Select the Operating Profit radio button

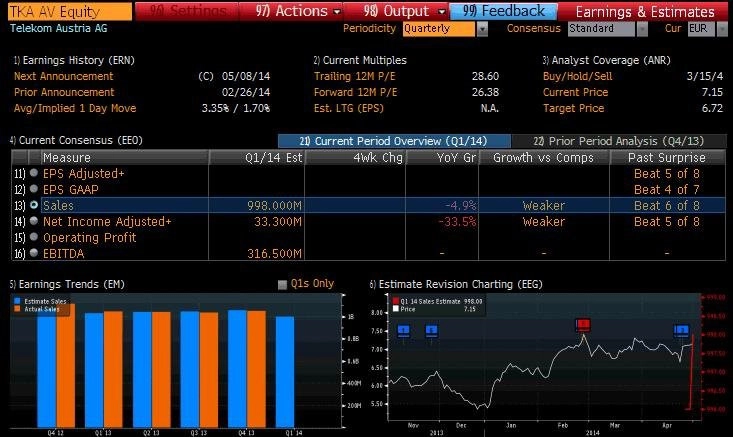click(x=34, y=237)
